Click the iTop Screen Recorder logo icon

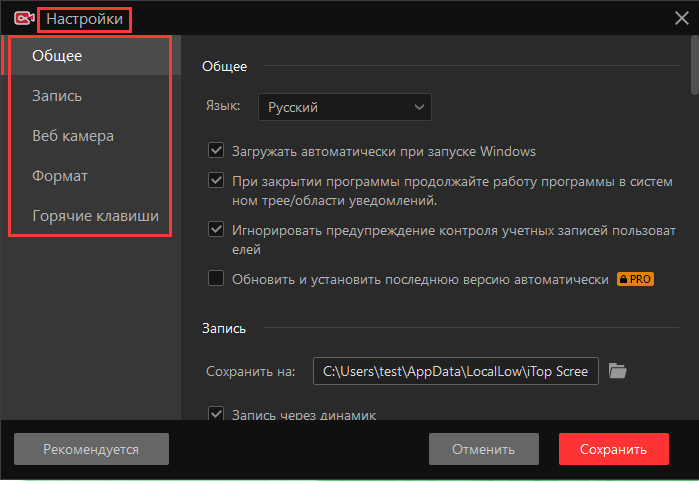click(x=24, y=18)
